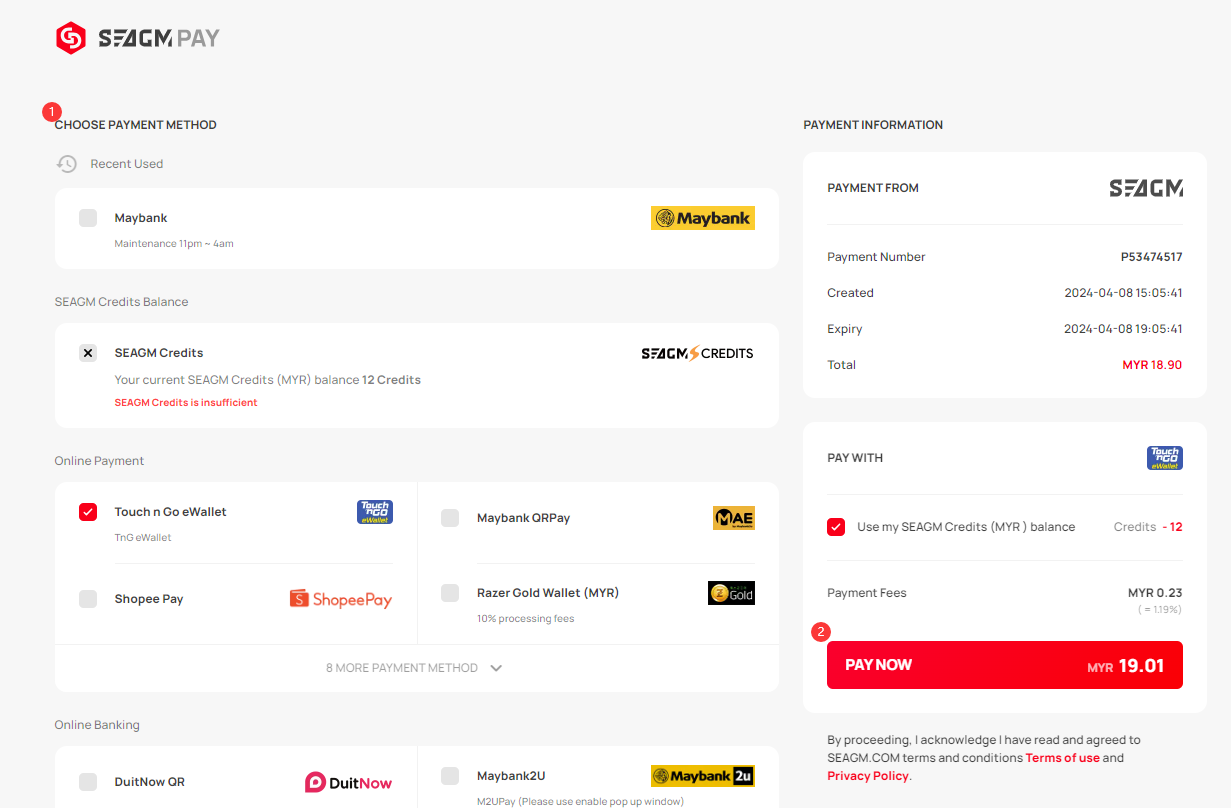Click the Choose Payment Method heading

[136, 125]
